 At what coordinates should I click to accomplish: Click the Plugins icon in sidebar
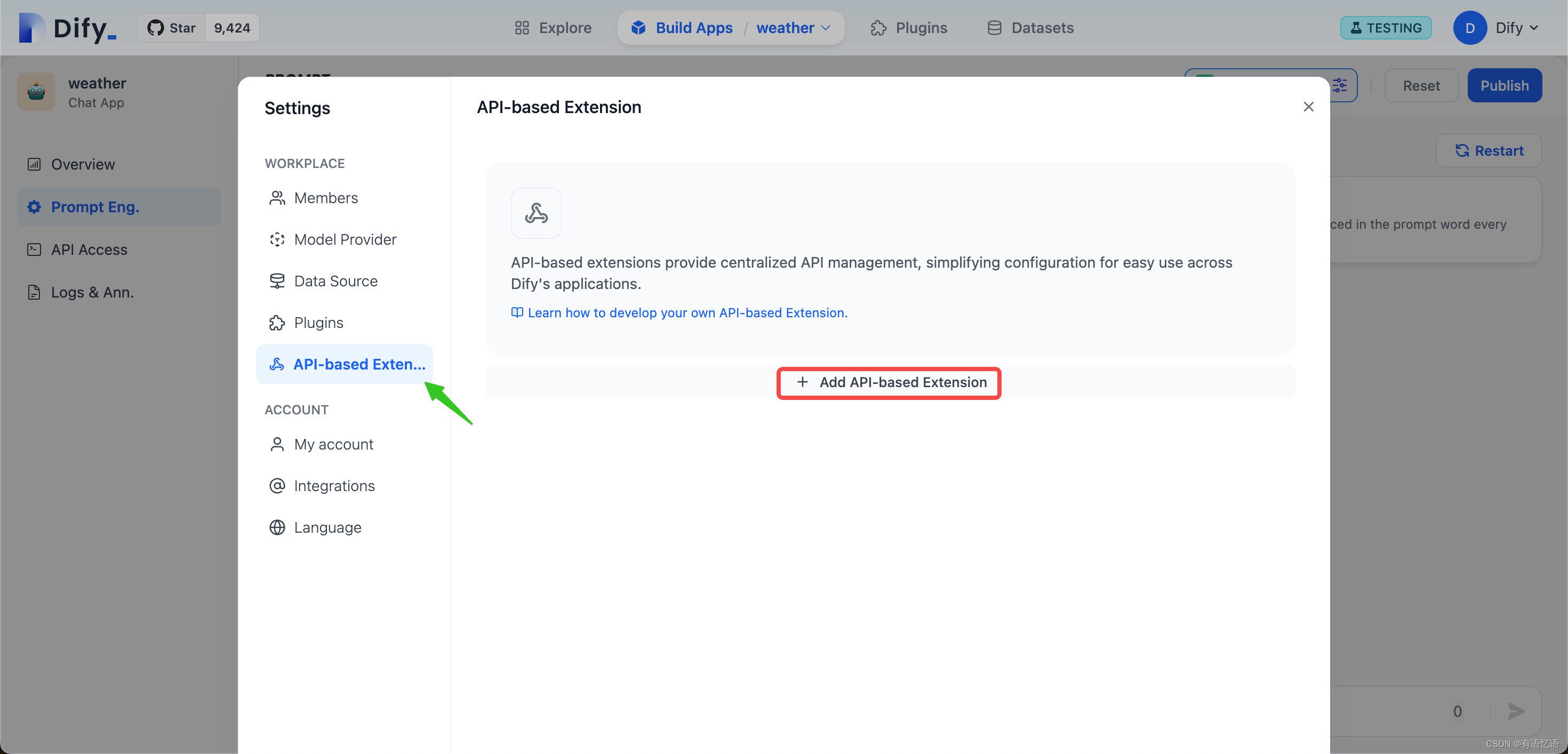click(x=278, y=322)
